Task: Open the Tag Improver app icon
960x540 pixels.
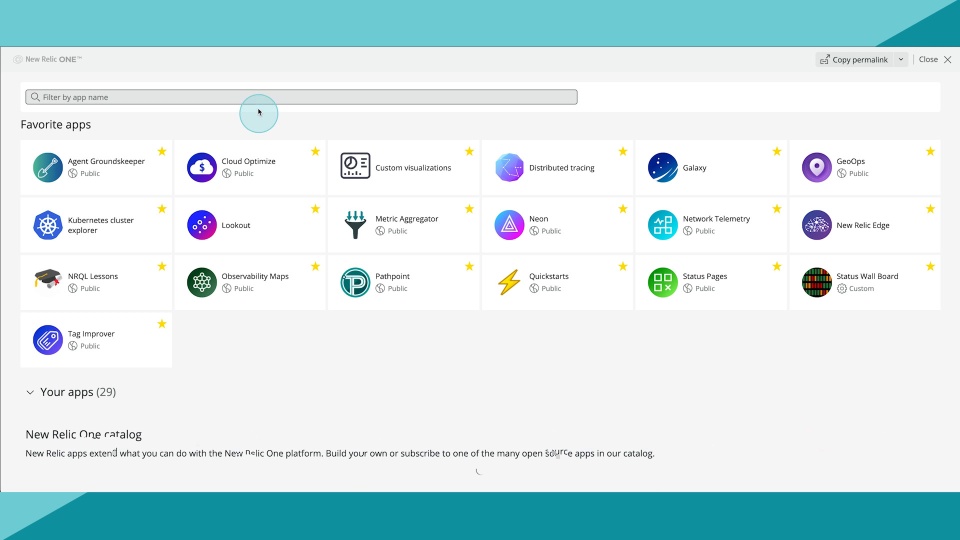Action: (48, 340)
